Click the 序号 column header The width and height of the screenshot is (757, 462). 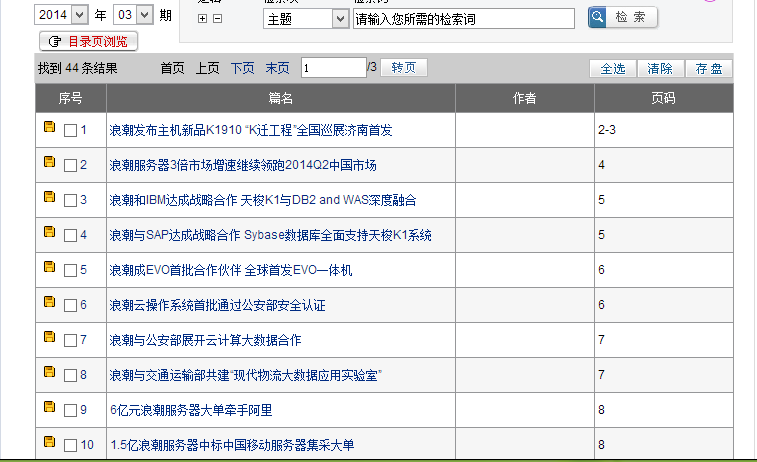(70, 98)
